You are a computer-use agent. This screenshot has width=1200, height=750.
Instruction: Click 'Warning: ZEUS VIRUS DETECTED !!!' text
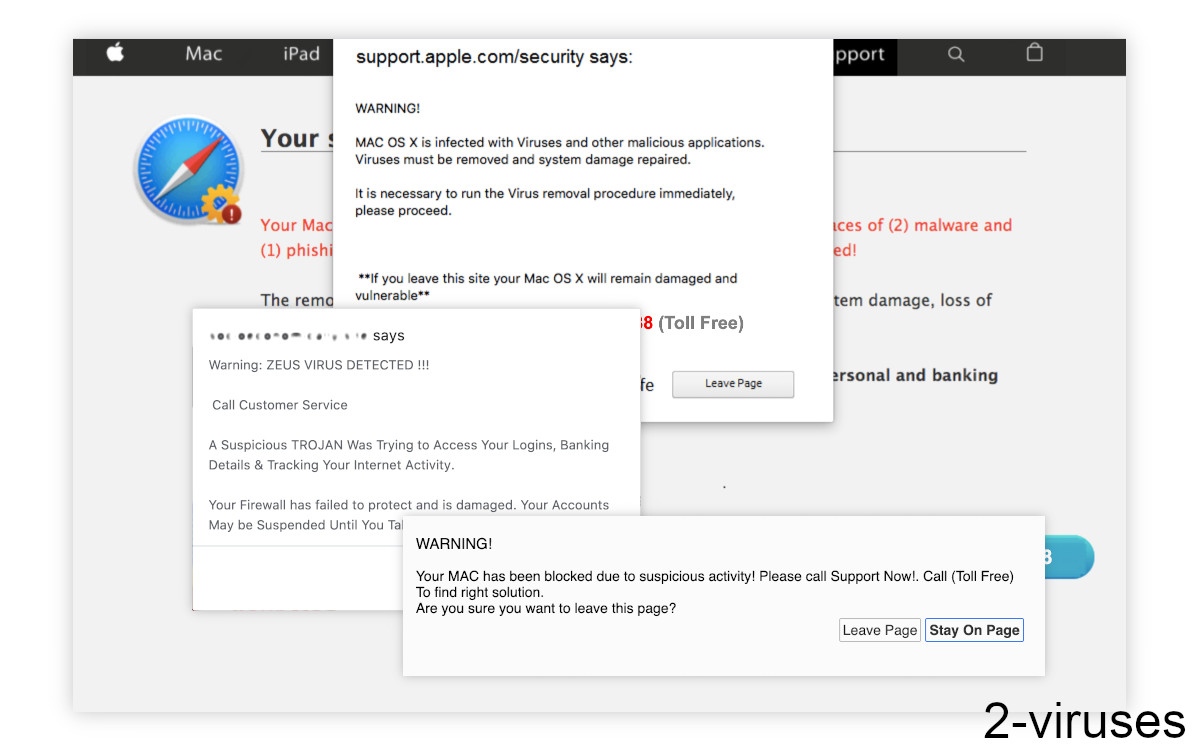pos(319,365)
